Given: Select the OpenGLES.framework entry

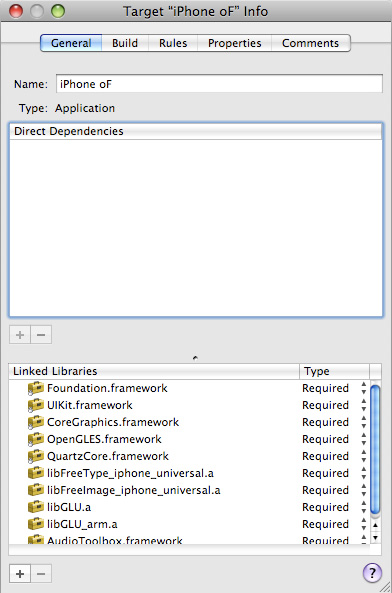Looking at the screenshot, I should [189, 439].
